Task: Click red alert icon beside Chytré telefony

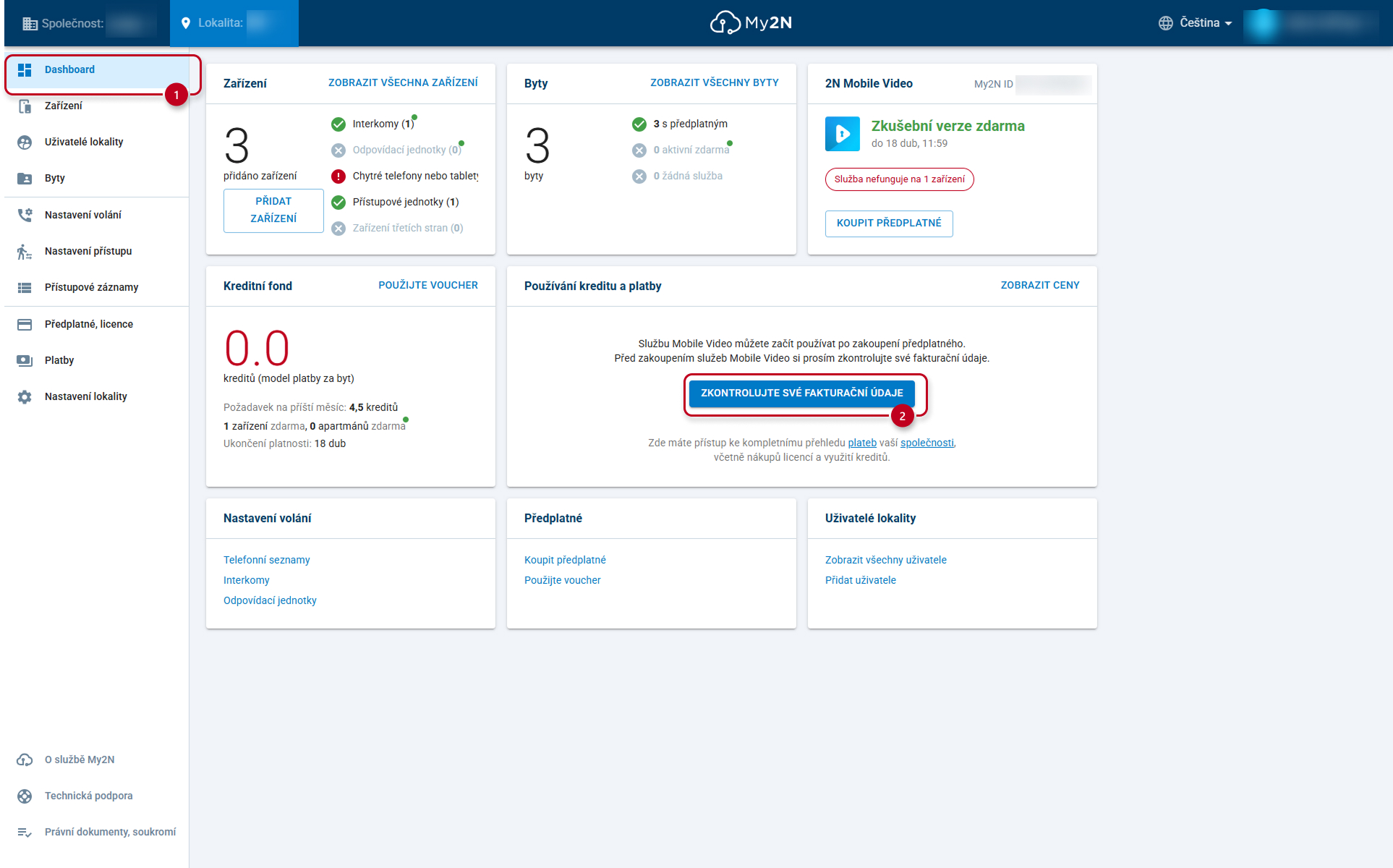Action: click(338, 176)
